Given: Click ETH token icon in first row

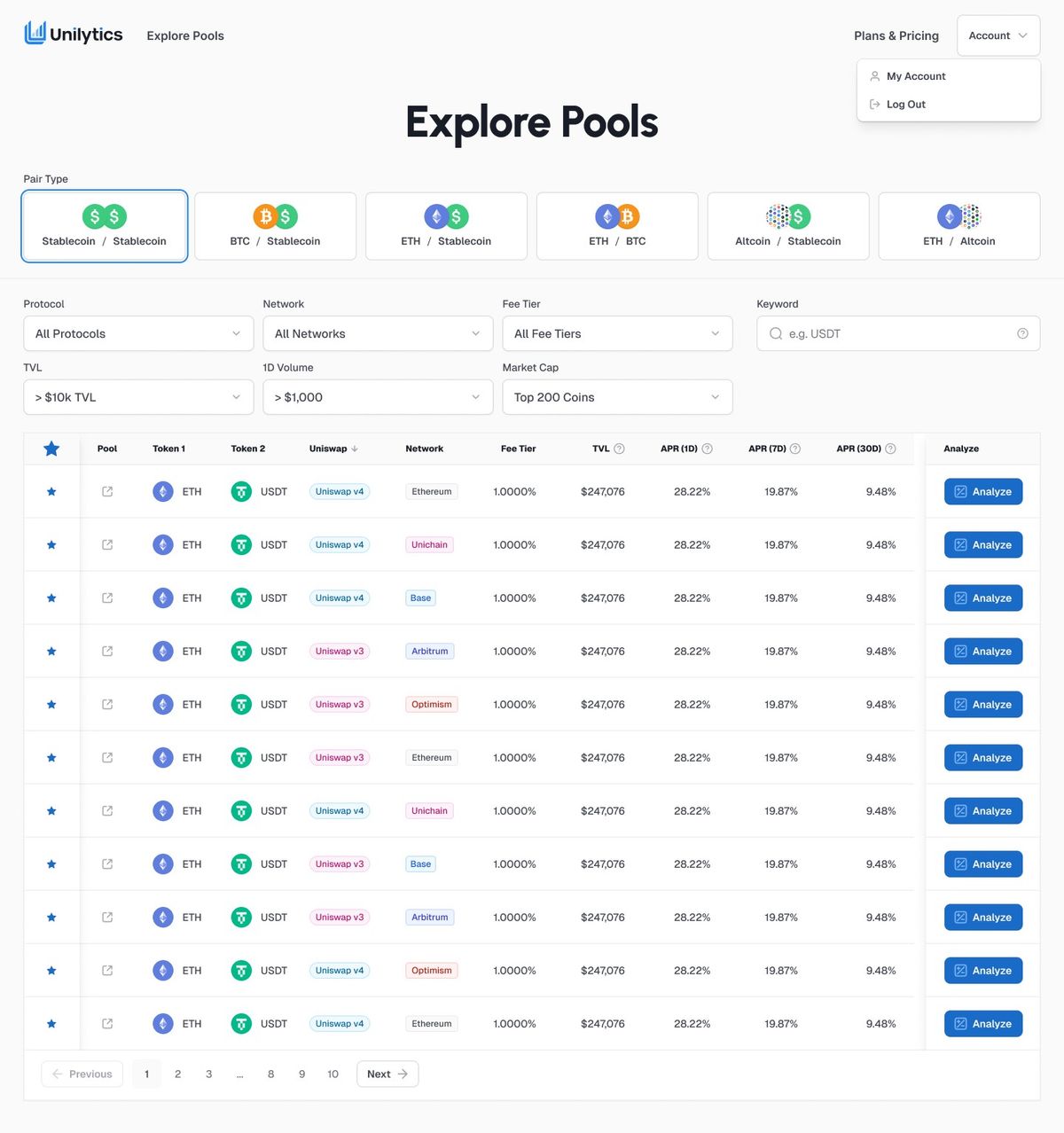Looking at the screenshot, I should click(x=163, y=491).
